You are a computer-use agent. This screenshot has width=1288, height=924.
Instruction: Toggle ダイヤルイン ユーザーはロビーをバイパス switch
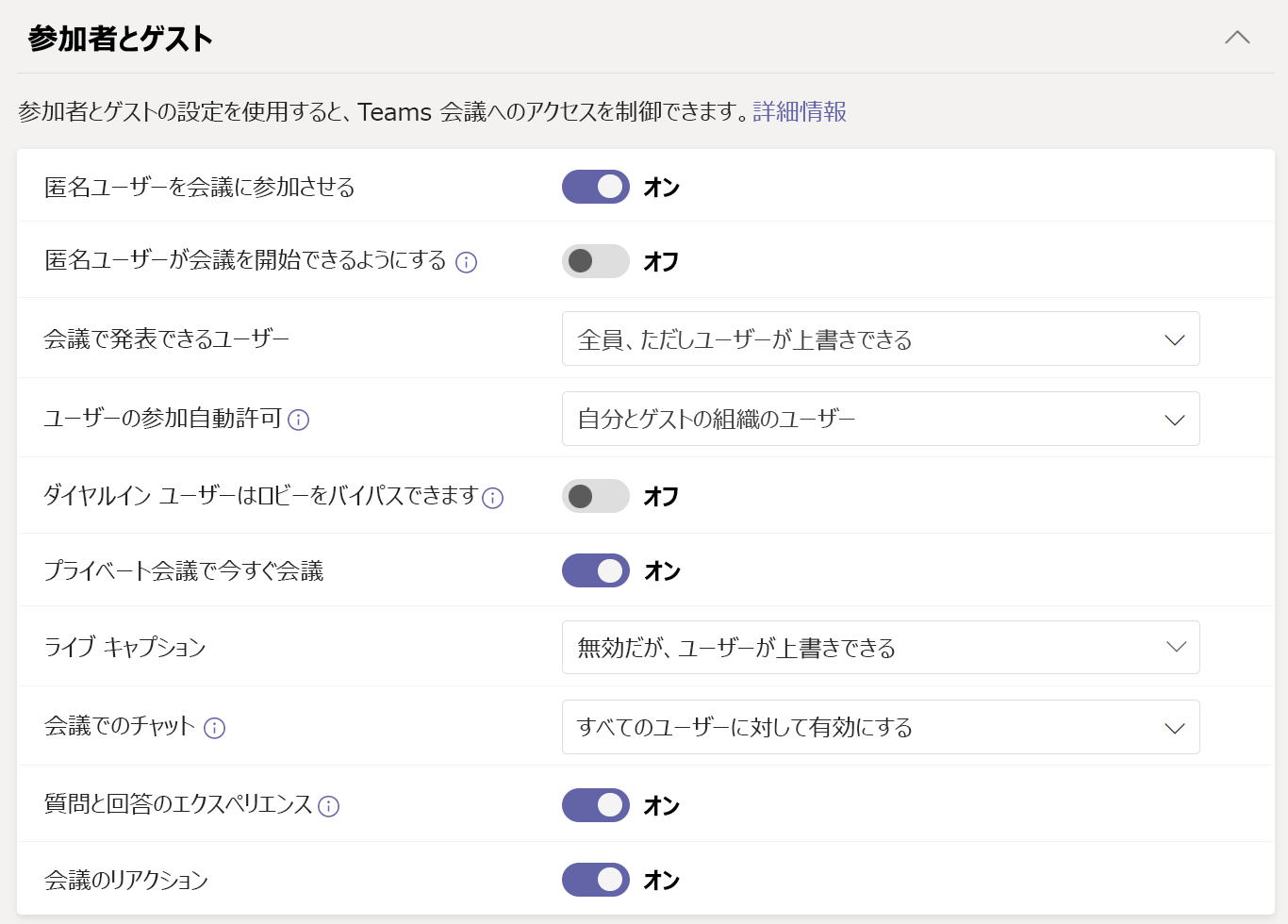tap(596, 496)
